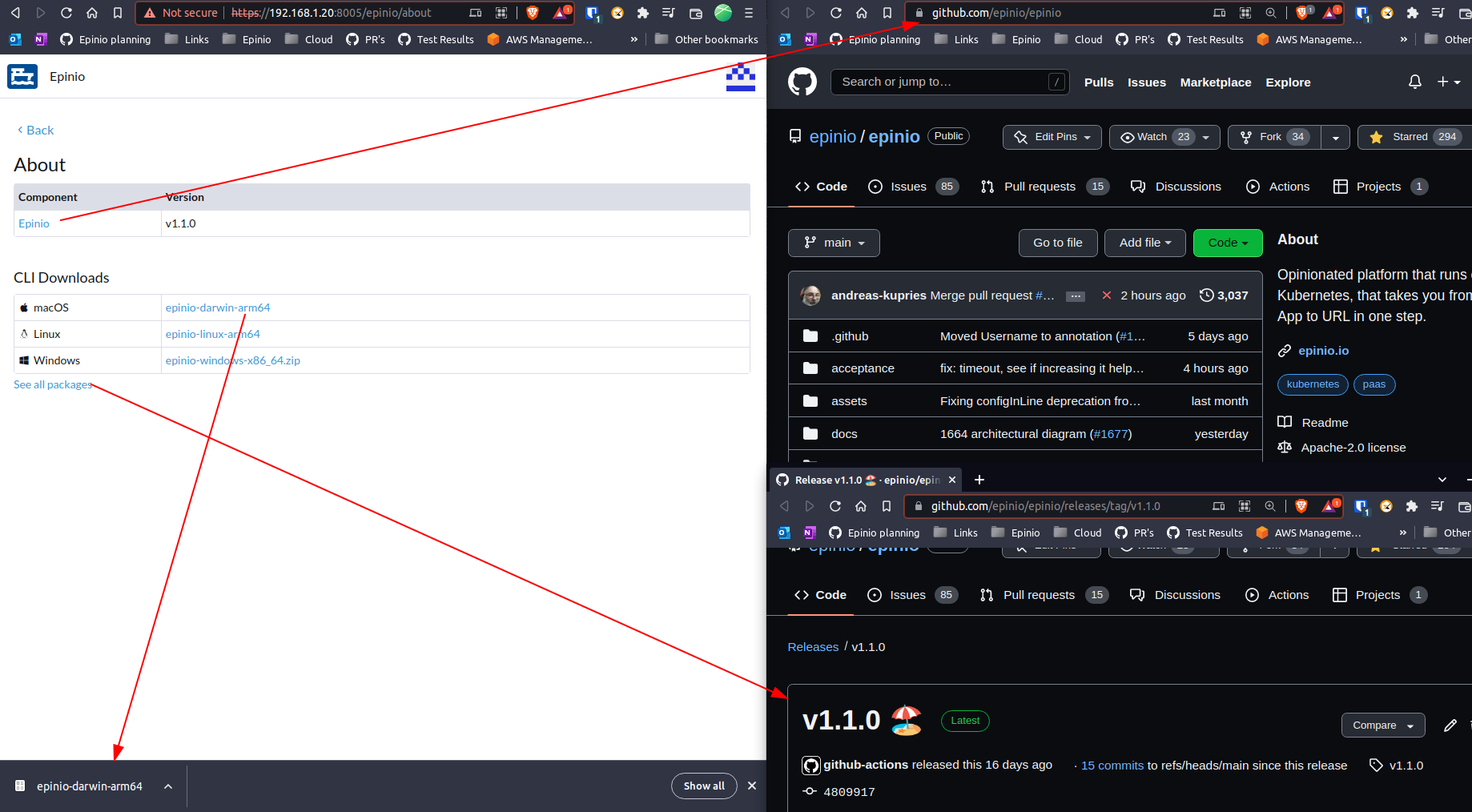Open the green Code dropdown
Screen dimensions: 1472x812
click(1228, 243)
